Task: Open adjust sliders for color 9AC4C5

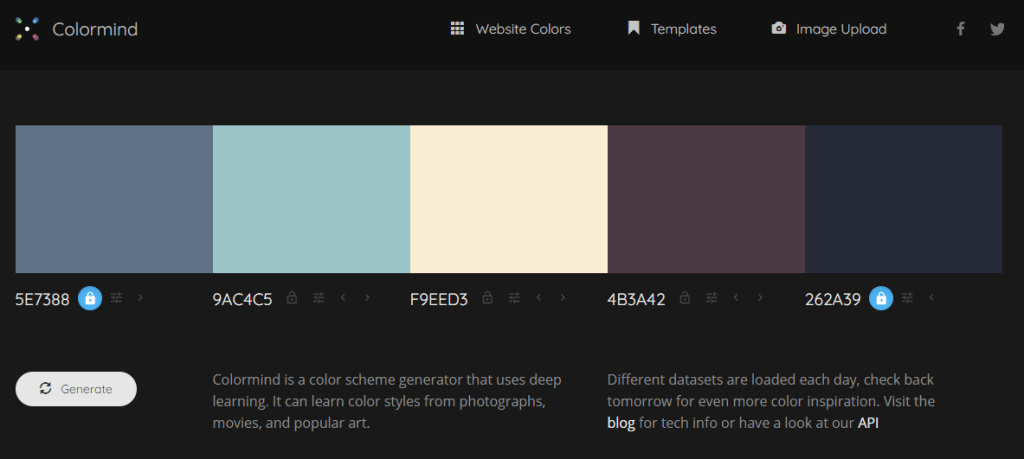Action: [x=319, y=298]
